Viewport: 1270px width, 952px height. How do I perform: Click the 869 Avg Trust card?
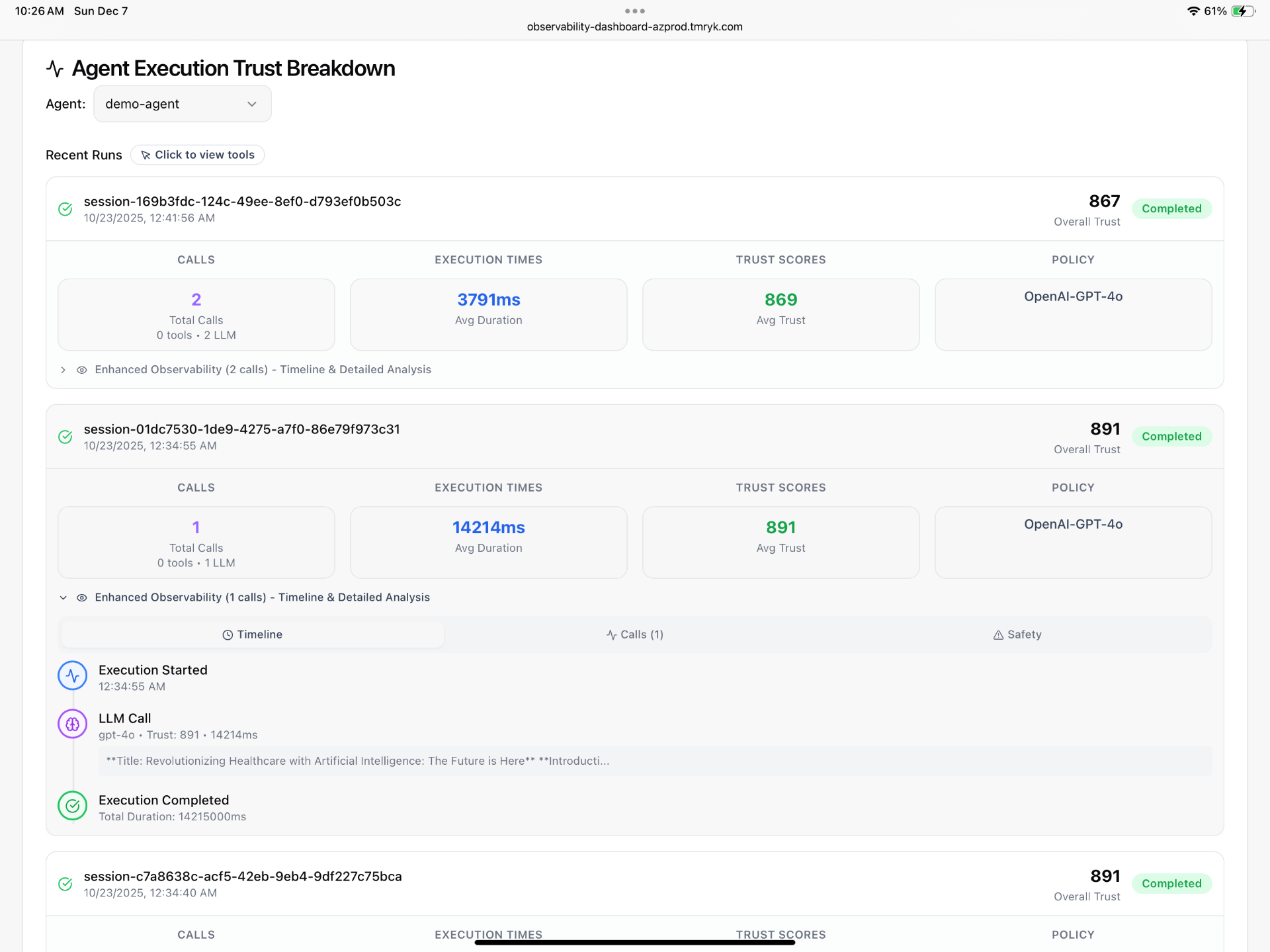(781, 314)
